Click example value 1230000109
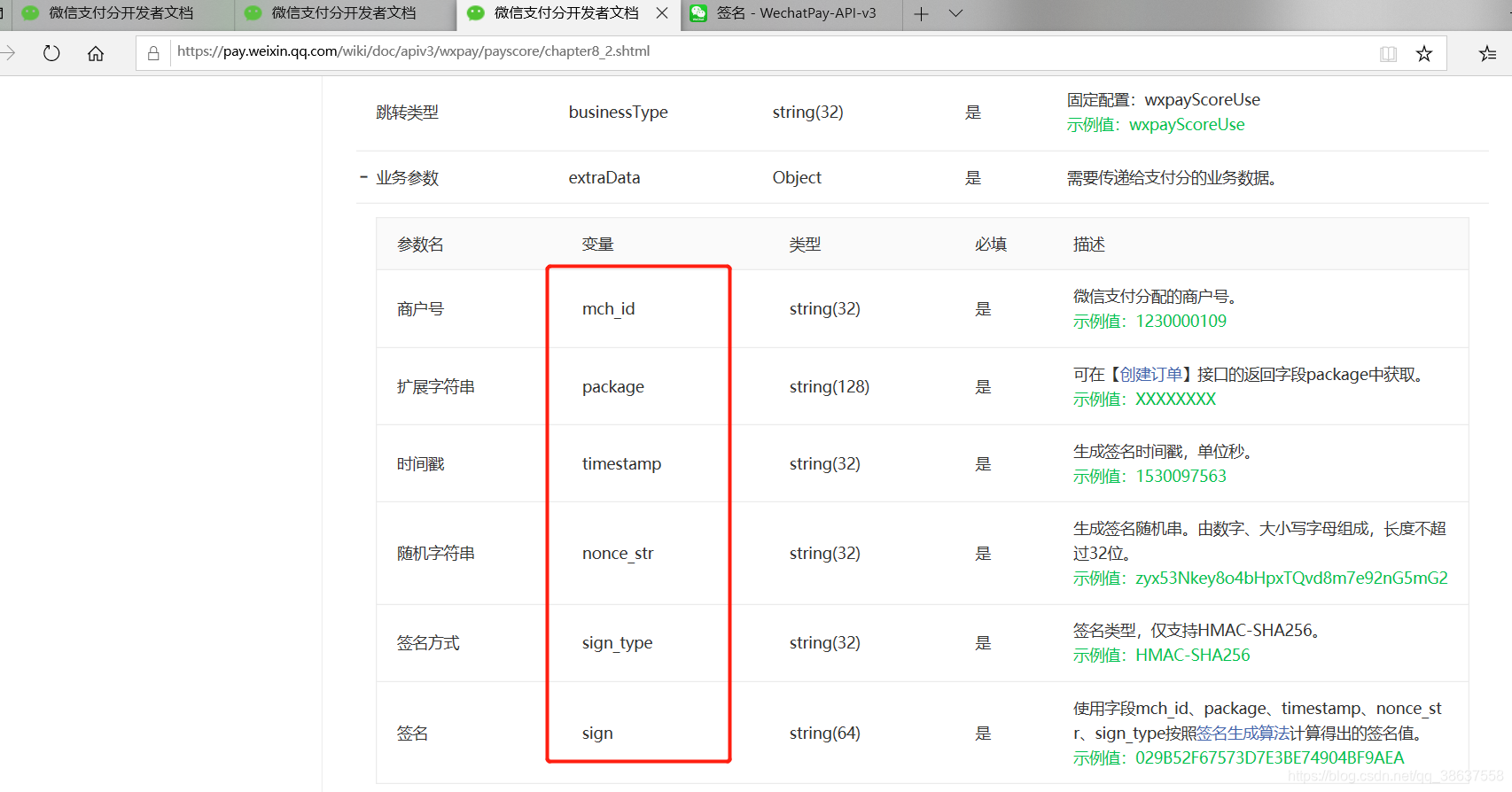This screenshot has width=1512, height=792. (x=1181, y=322)
